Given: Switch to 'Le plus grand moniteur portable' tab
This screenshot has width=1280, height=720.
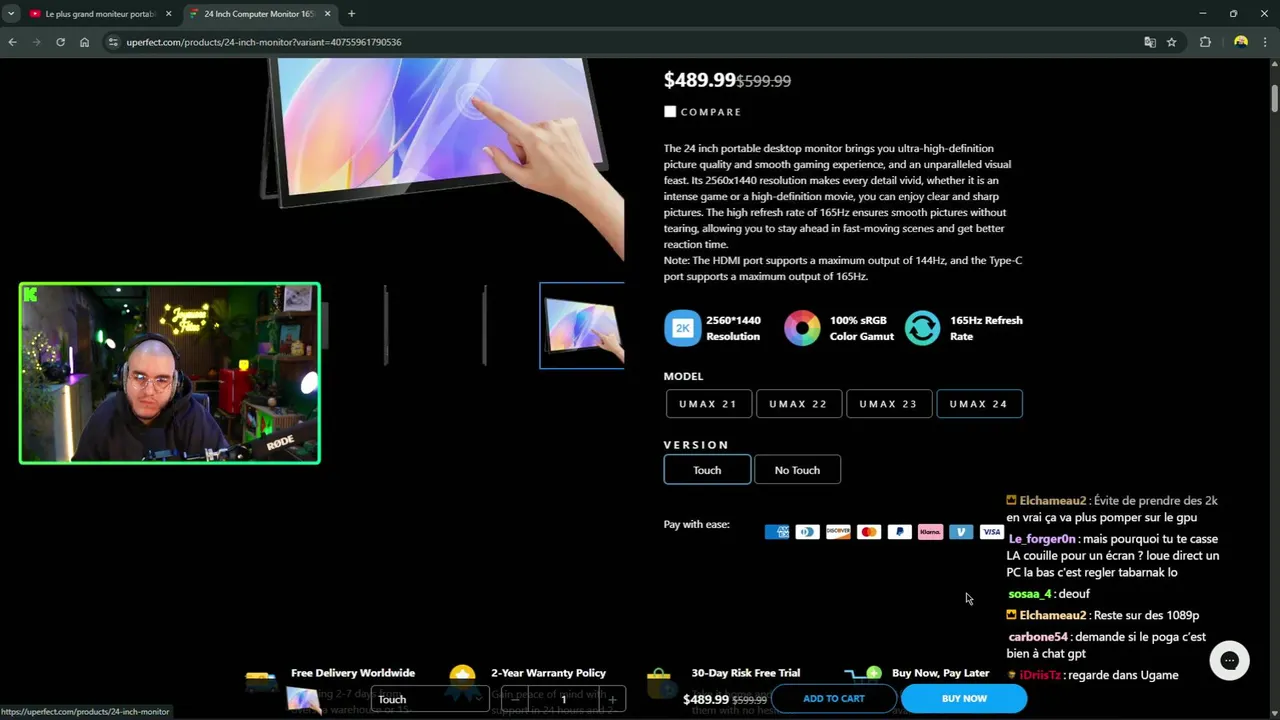Looking at the screenshot, I should [x=100, y=14].
